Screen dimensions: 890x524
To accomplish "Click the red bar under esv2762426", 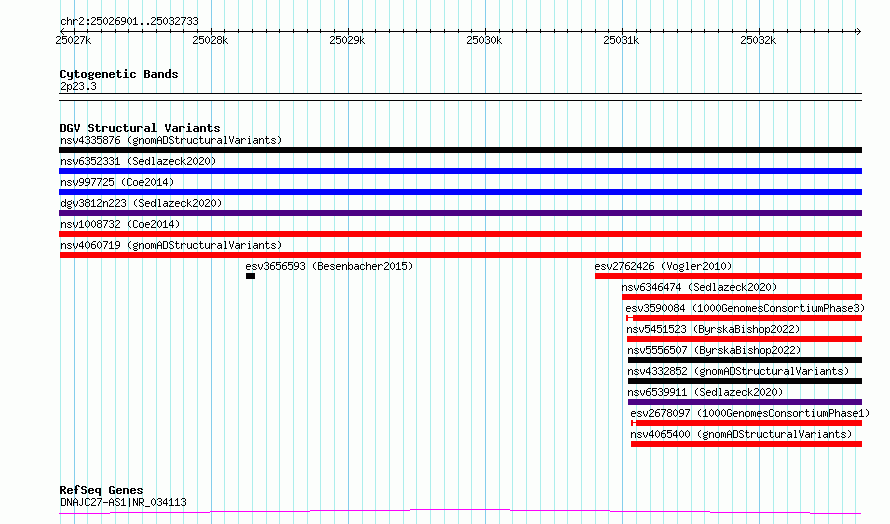I will pos(728,276).
